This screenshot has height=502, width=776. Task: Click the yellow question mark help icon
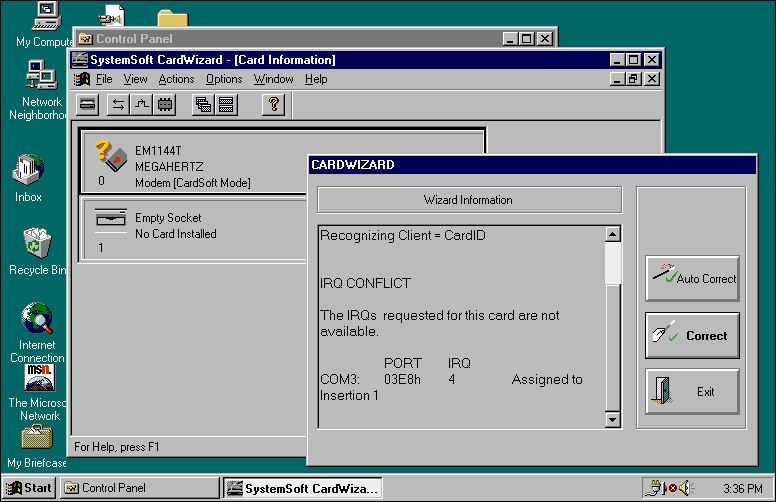tap(273, 104)
